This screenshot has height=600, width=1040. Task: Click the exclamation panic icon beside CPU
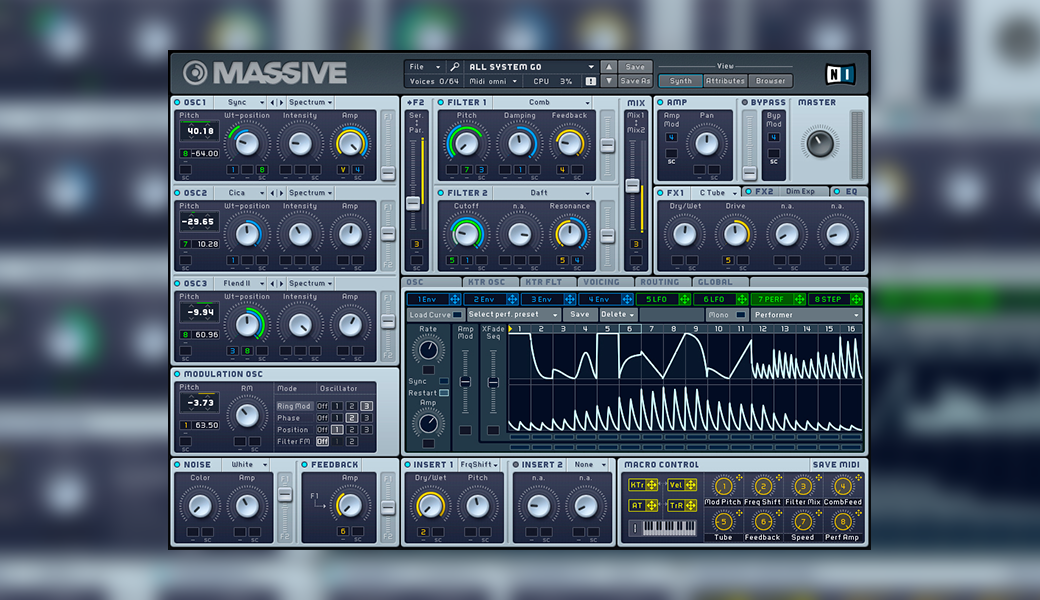point(590,81)
